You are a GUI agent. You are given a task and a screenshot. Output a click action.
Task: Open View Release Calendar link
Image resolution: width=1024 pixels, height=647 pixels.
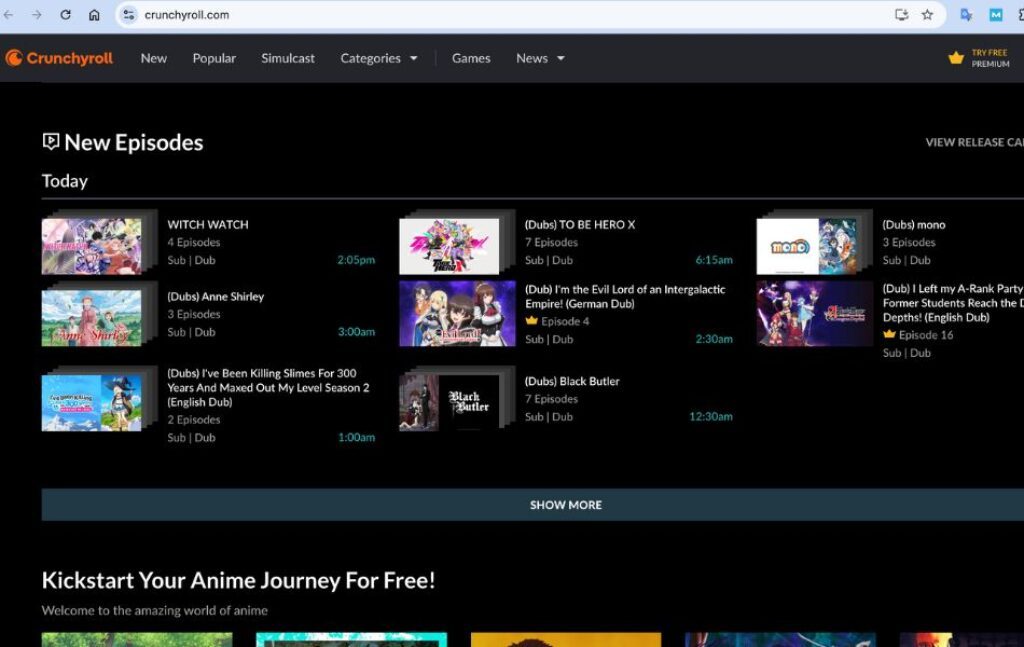pos(975,142)
